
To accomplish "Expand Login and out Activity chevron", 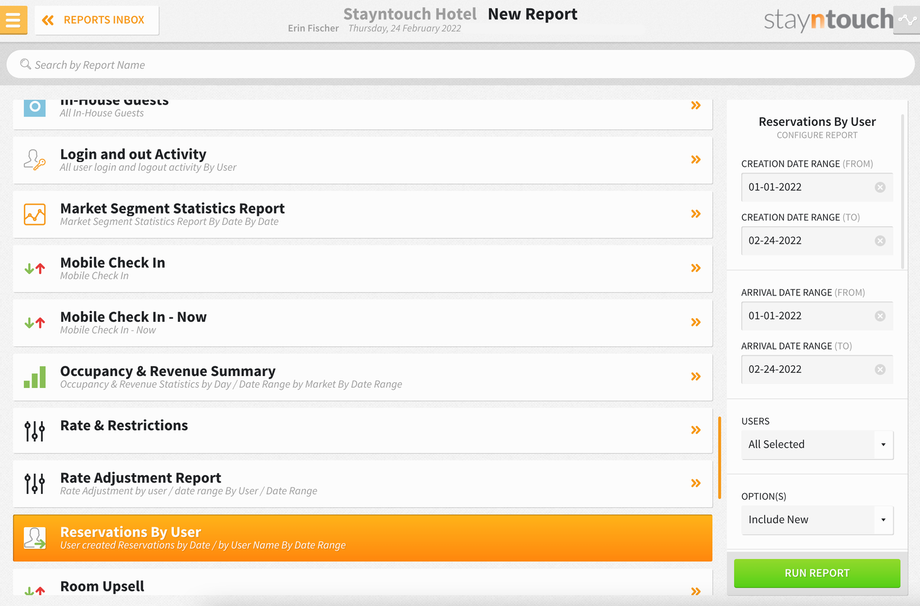I will [x=696, y=160].
